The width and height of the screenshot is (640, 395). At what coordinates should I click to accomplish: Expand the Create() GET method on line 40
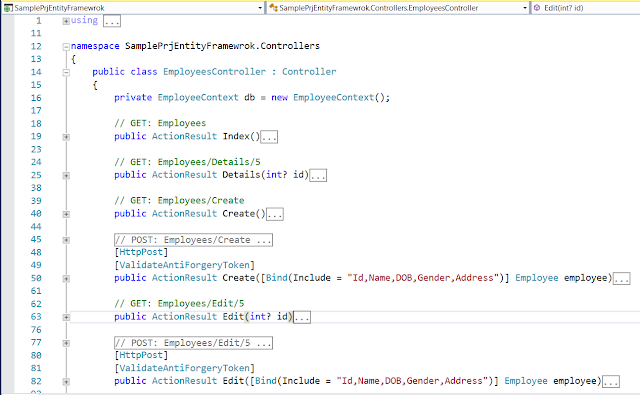click(x=66, y=214)
